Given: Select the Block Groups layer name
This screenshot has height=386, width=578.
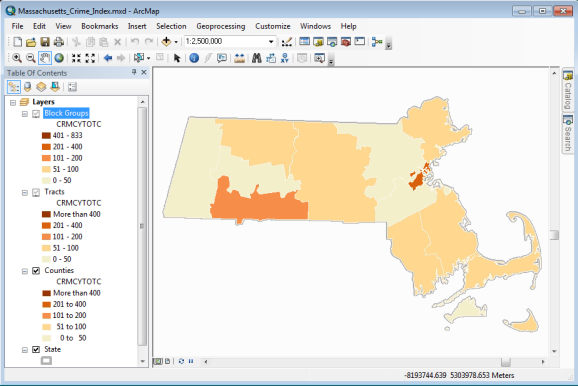Looking at the screenshot, I should 66,113.
